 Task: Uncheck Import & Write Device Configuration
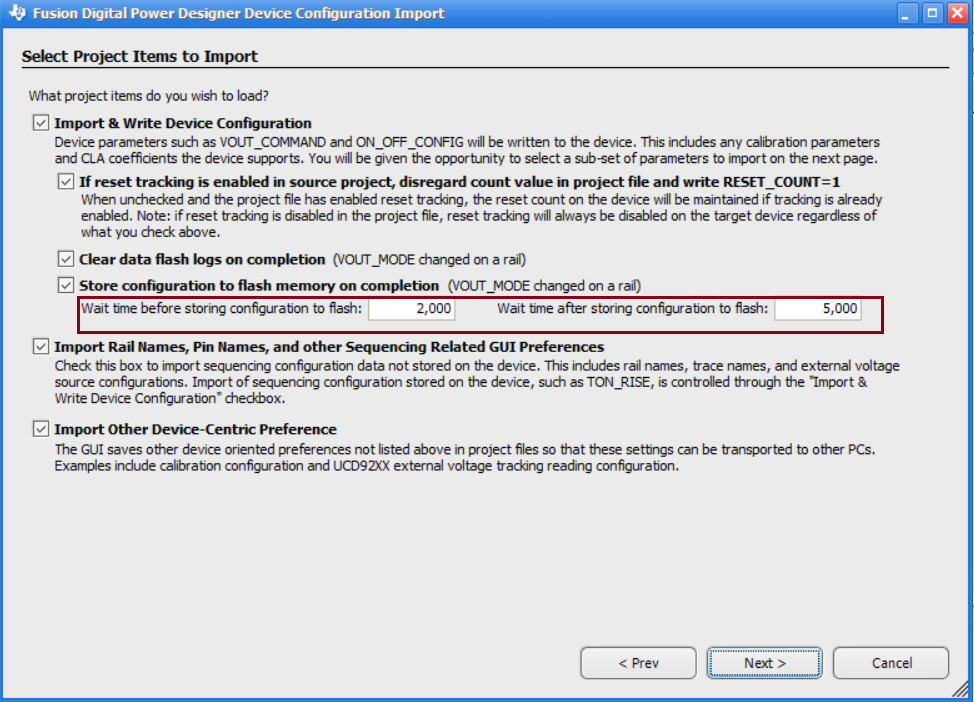coord(41,123)
